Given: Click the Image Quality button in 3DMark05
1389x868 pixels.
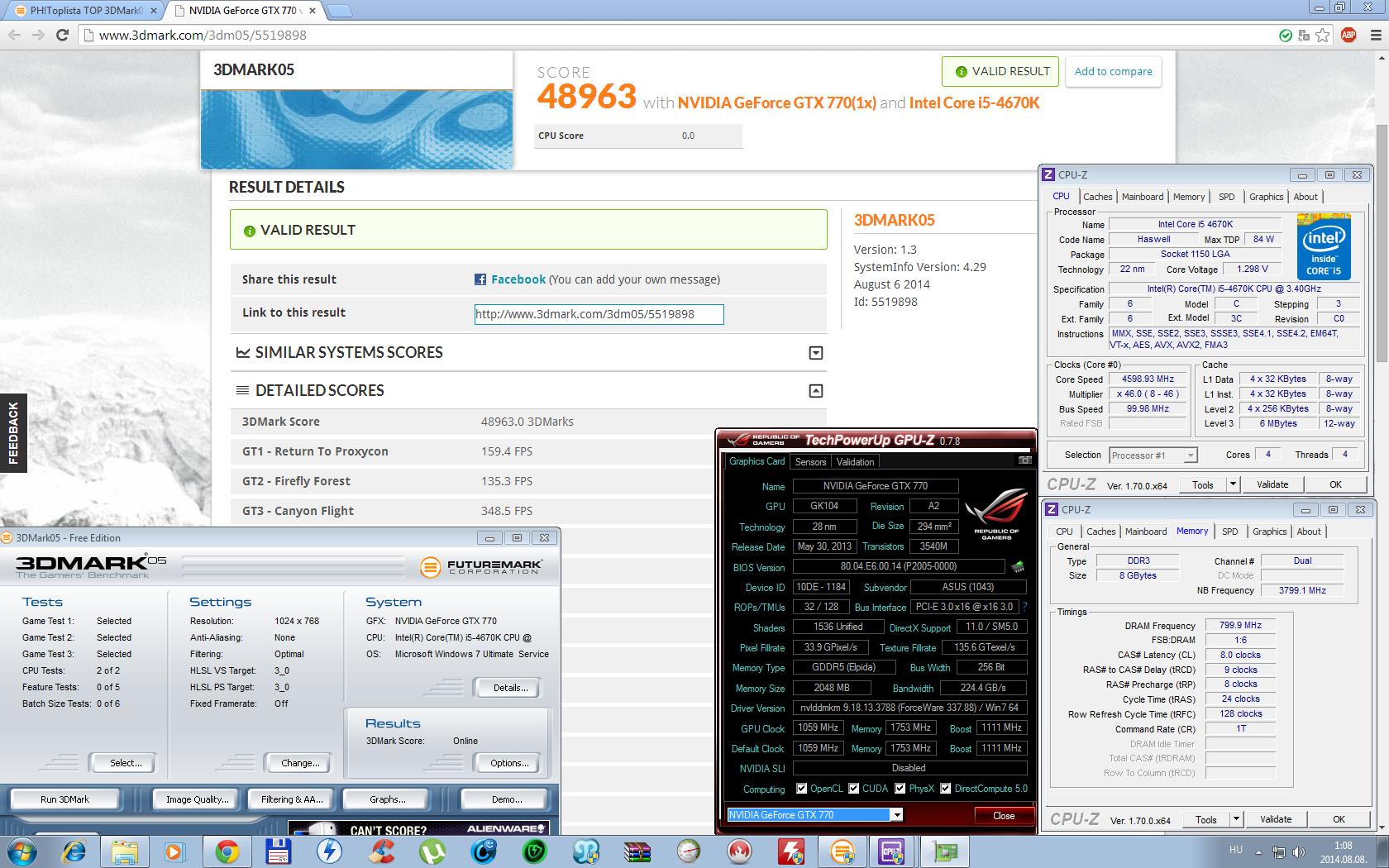Looking at the screenshot, I should (197, 799).
